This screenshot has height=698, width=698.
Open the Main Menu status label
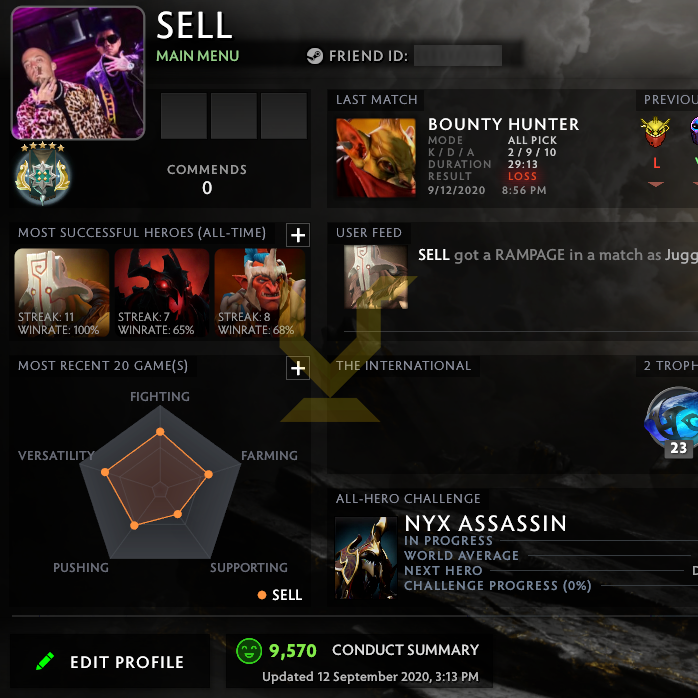(x=198, y=56)
